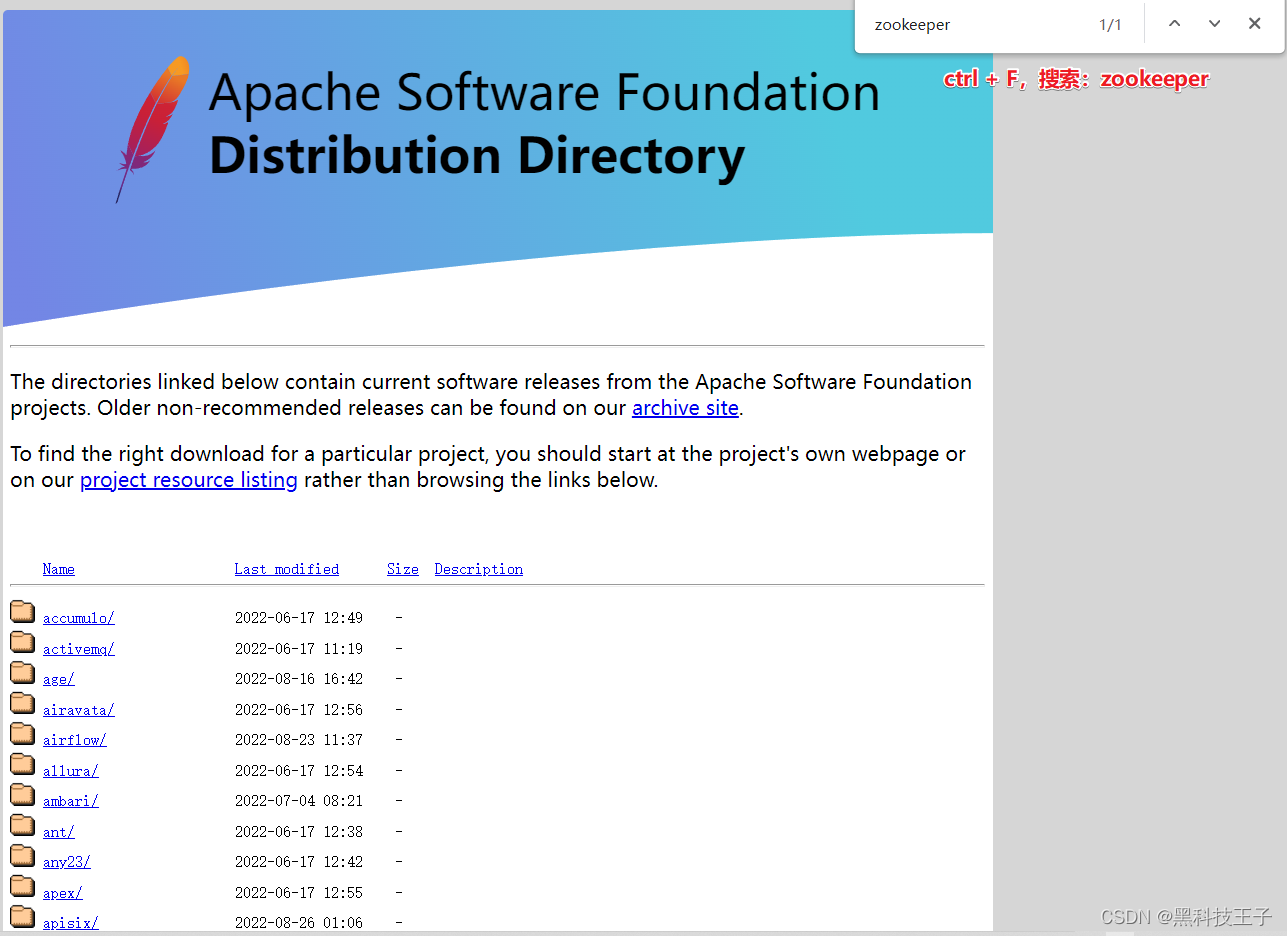1287x936 pixels.
Task: Sort listing by Description column
Action: pos(479,569)
